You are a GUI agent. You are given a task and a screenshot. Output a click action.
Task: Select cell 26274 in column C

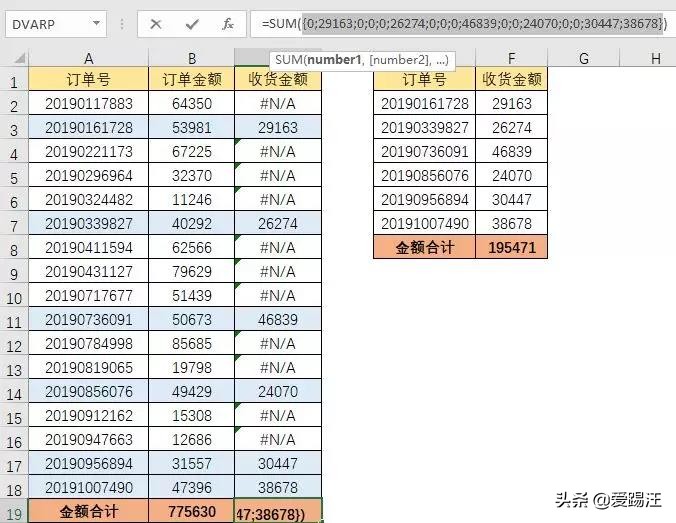coord(278,223)
